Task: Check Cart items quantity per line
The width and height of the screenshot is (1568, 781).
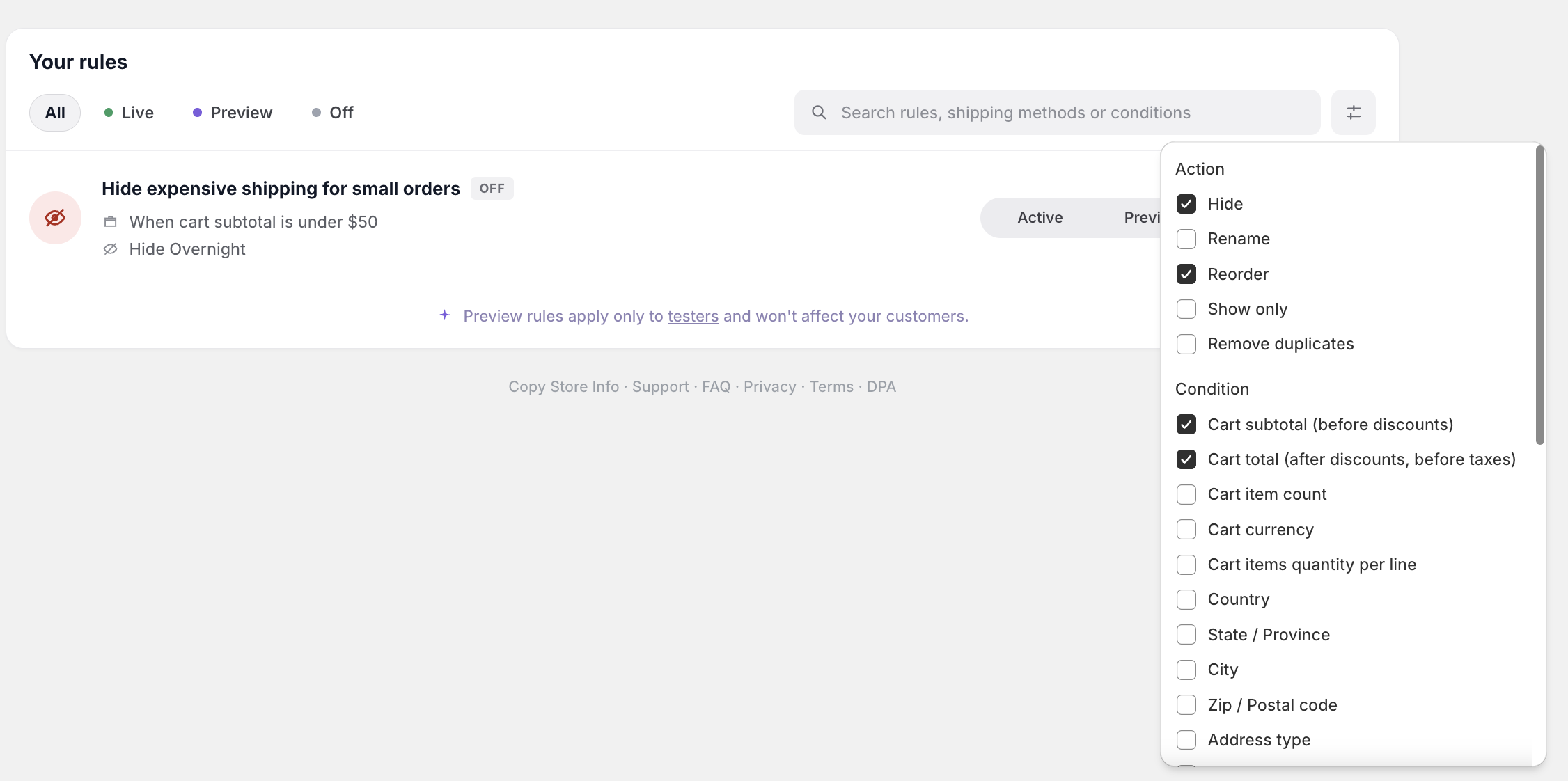Action: click(1186, 565)
